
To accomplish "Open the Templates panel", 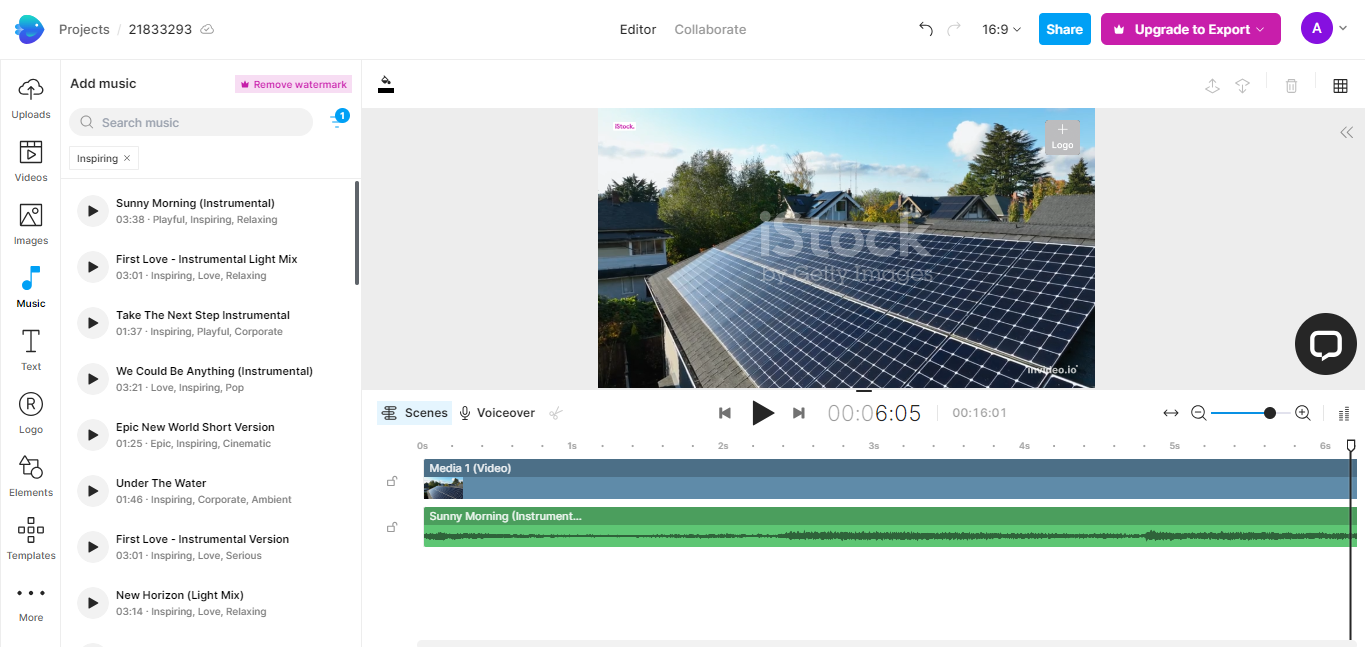I will [x=31, y=539].
